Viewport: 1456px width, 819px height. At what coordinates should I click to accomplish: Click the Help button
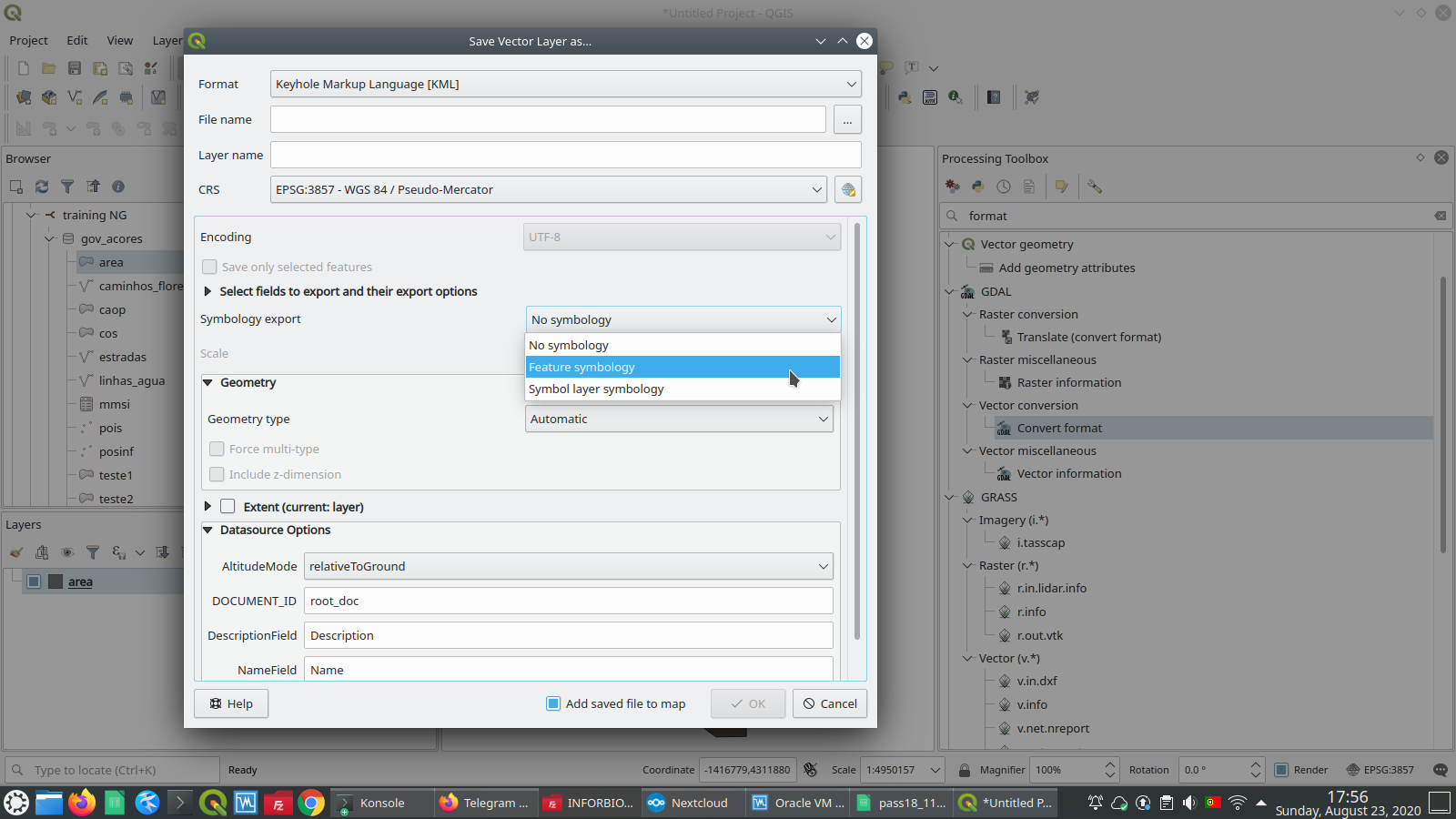(x=231, y=703)
